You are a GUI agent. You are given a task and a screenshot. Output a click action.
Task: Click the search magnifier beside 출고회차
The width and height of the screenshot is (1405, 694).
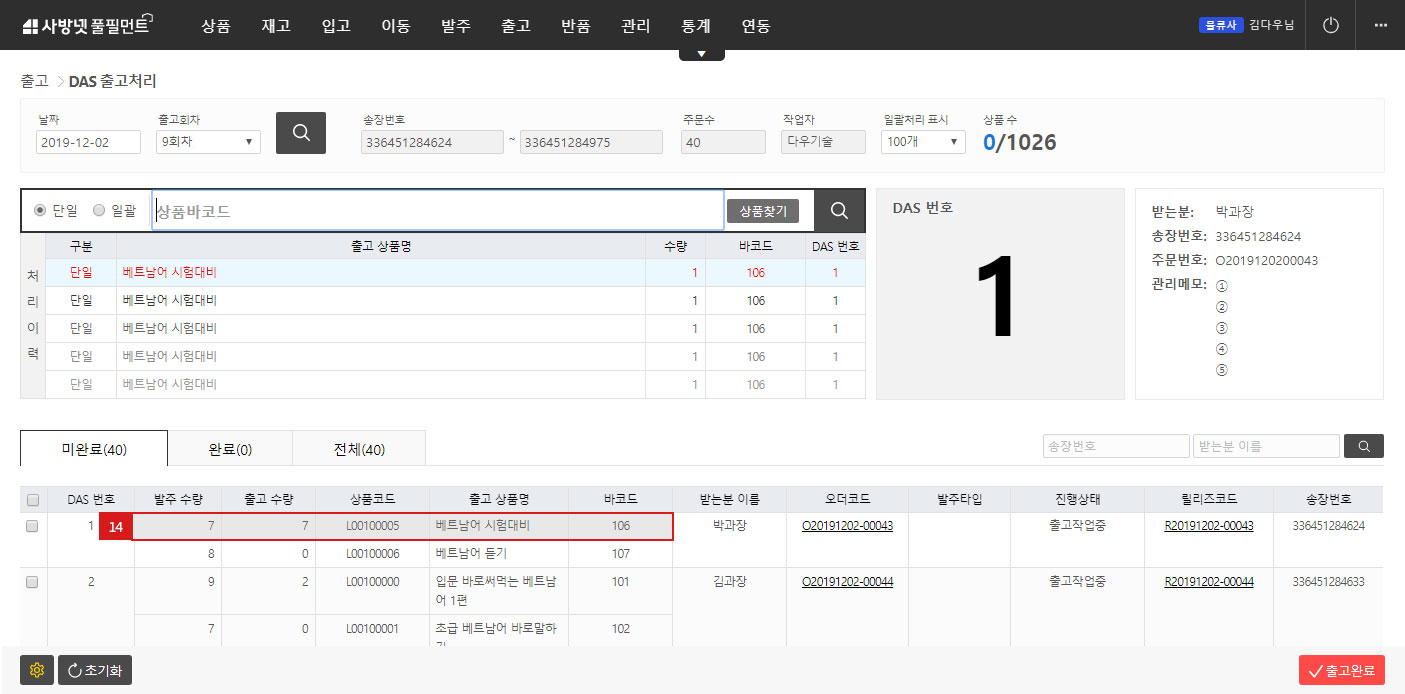point(301,132)
